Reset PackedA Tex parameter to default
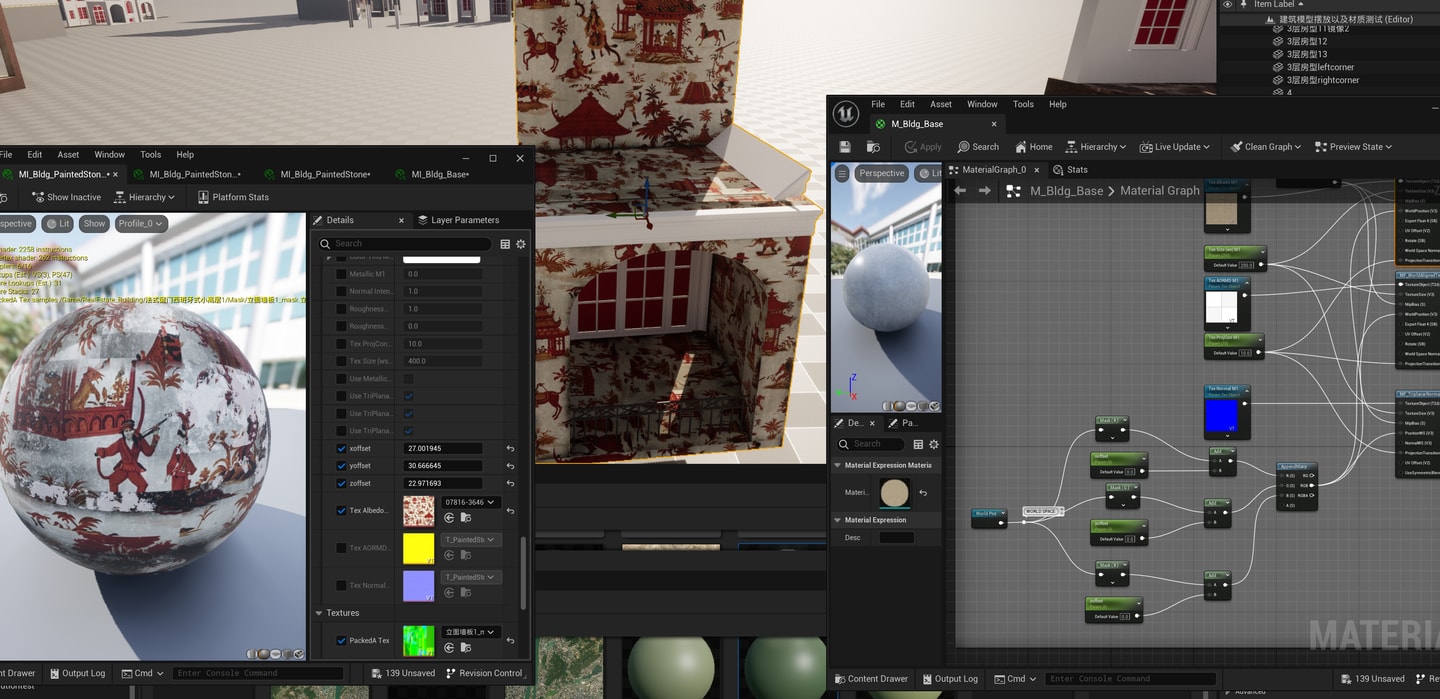The image size is (1440, 699). [510, 641]
